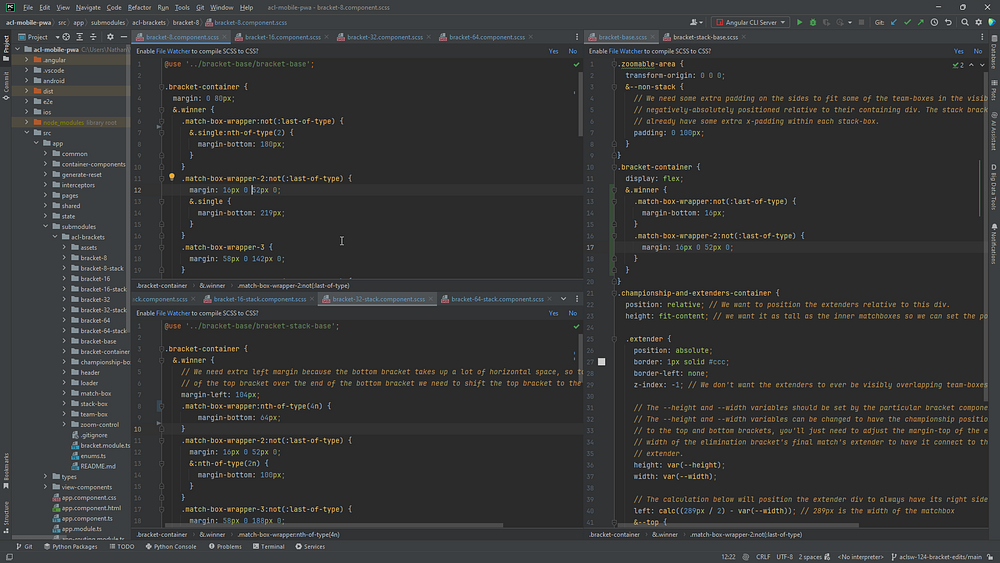Click the #ccc color swatch in gutter

(601, 361)
